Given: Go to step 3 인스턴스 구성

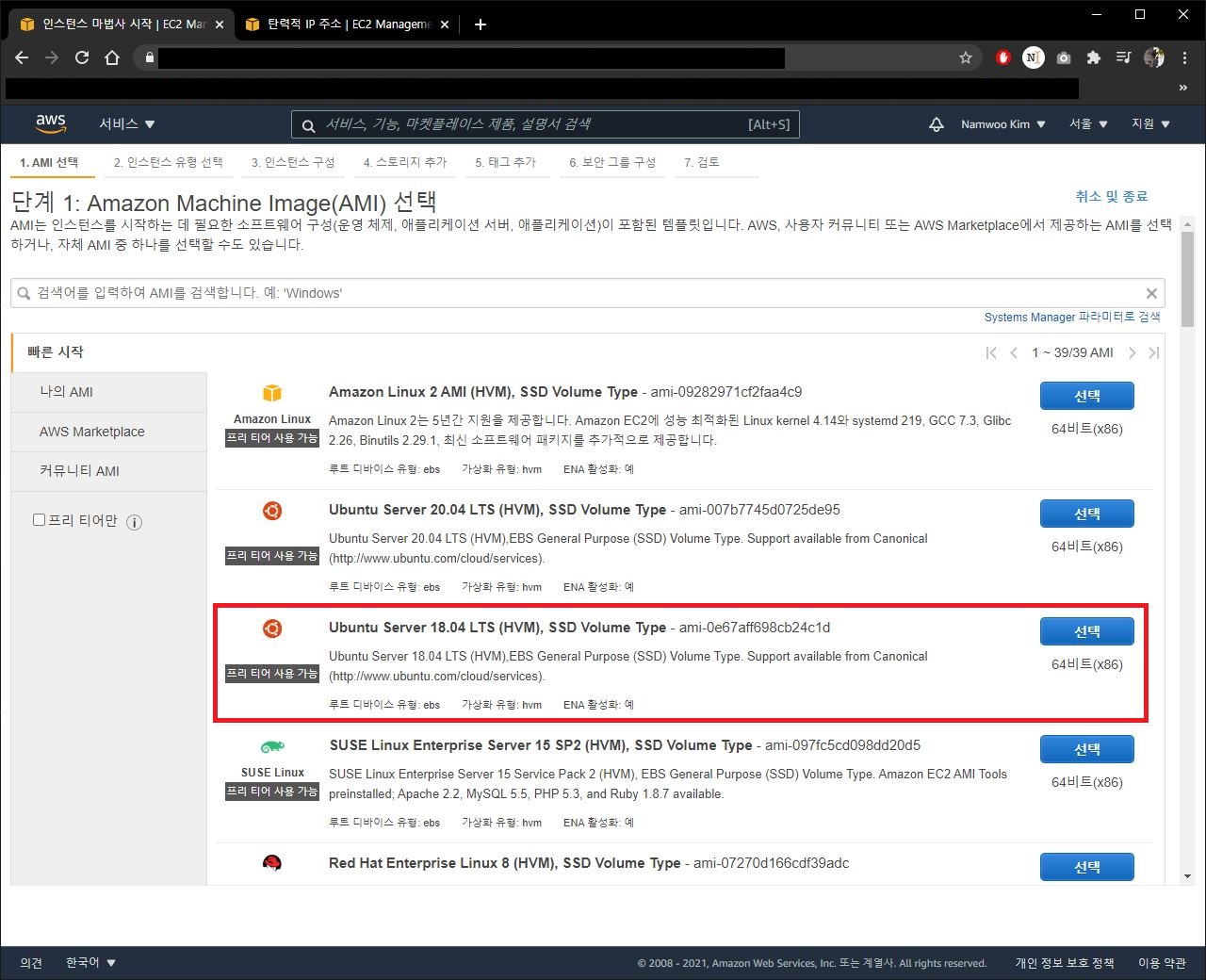Looking at the screenshot, I should coord(293,162).
